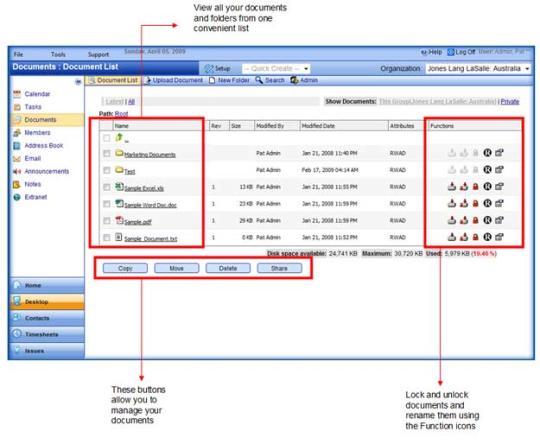Viewport: 540px width, 444px height.
Task: Lock the Sample_Document.txt file
Action: 475,237
